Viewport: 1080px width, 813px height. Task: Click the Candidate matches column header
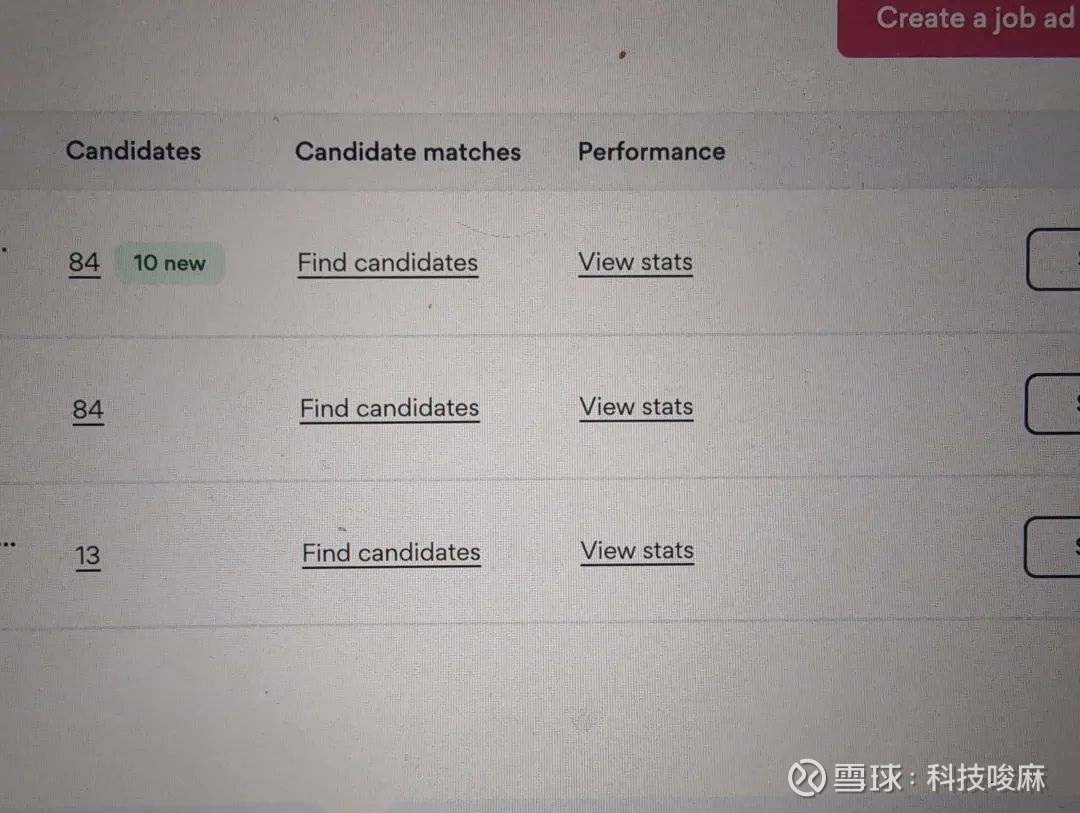pyautogui.click(x=408, y=152)
